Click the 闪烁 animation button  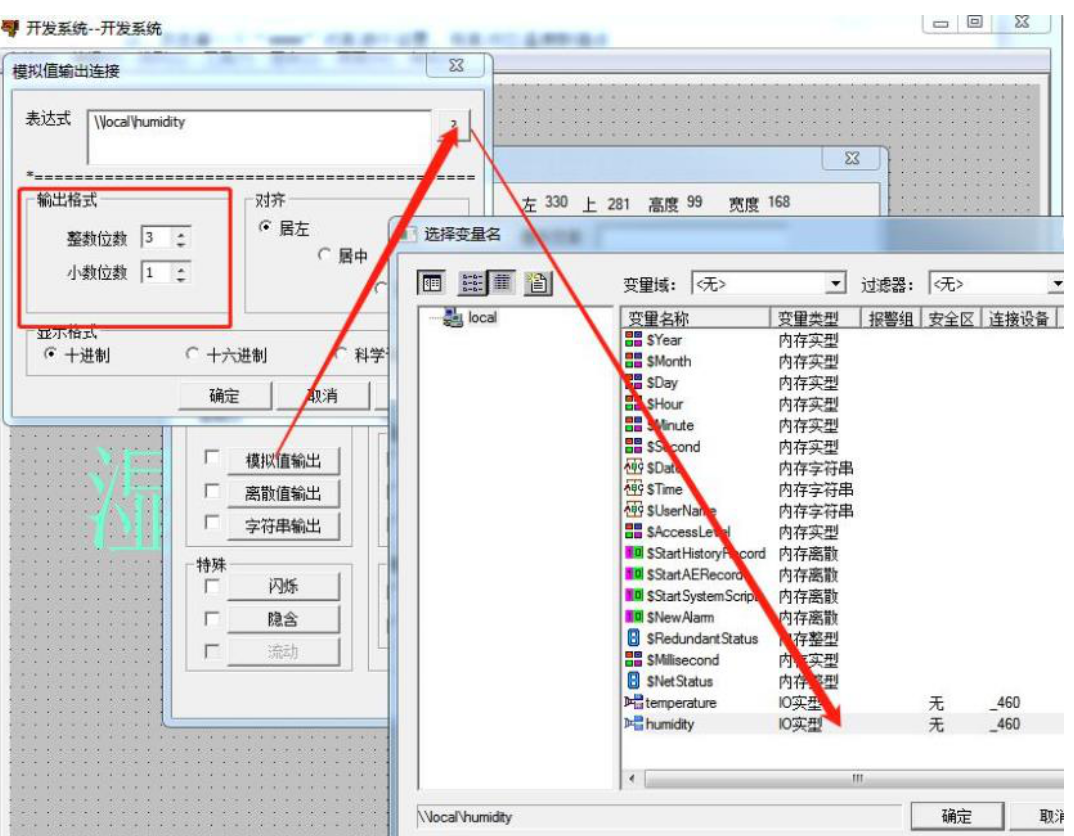tap(284, 586)
